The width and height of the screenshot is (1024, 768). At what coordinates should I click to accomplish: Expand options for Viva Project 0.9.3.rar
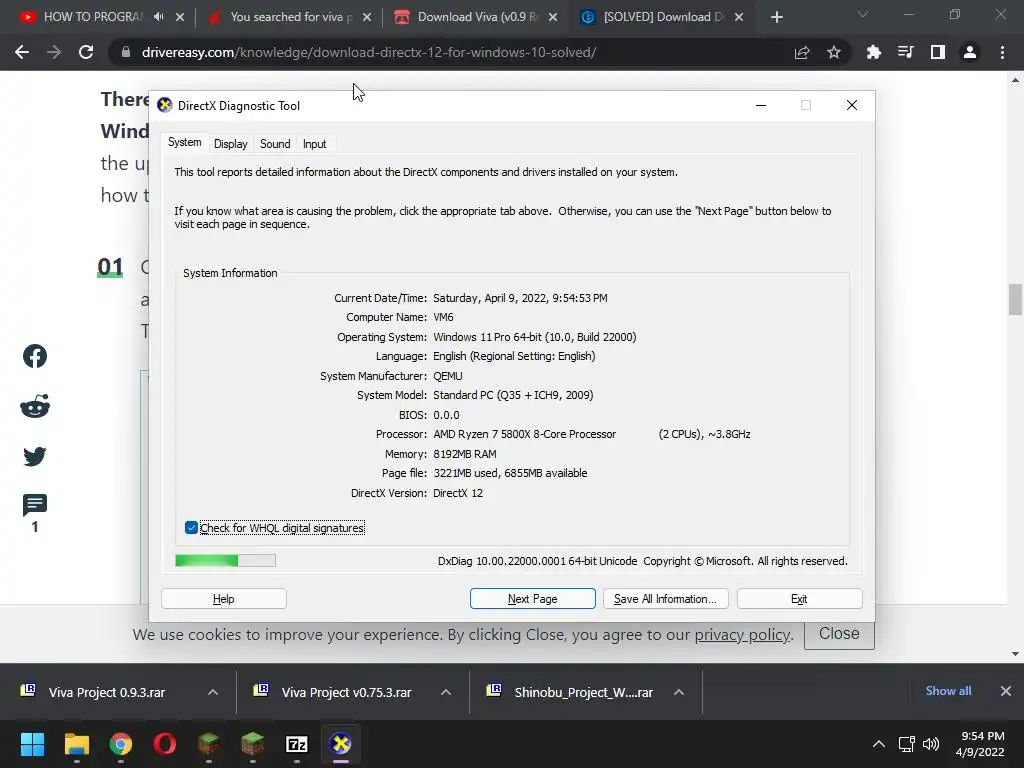click(213, 692)
